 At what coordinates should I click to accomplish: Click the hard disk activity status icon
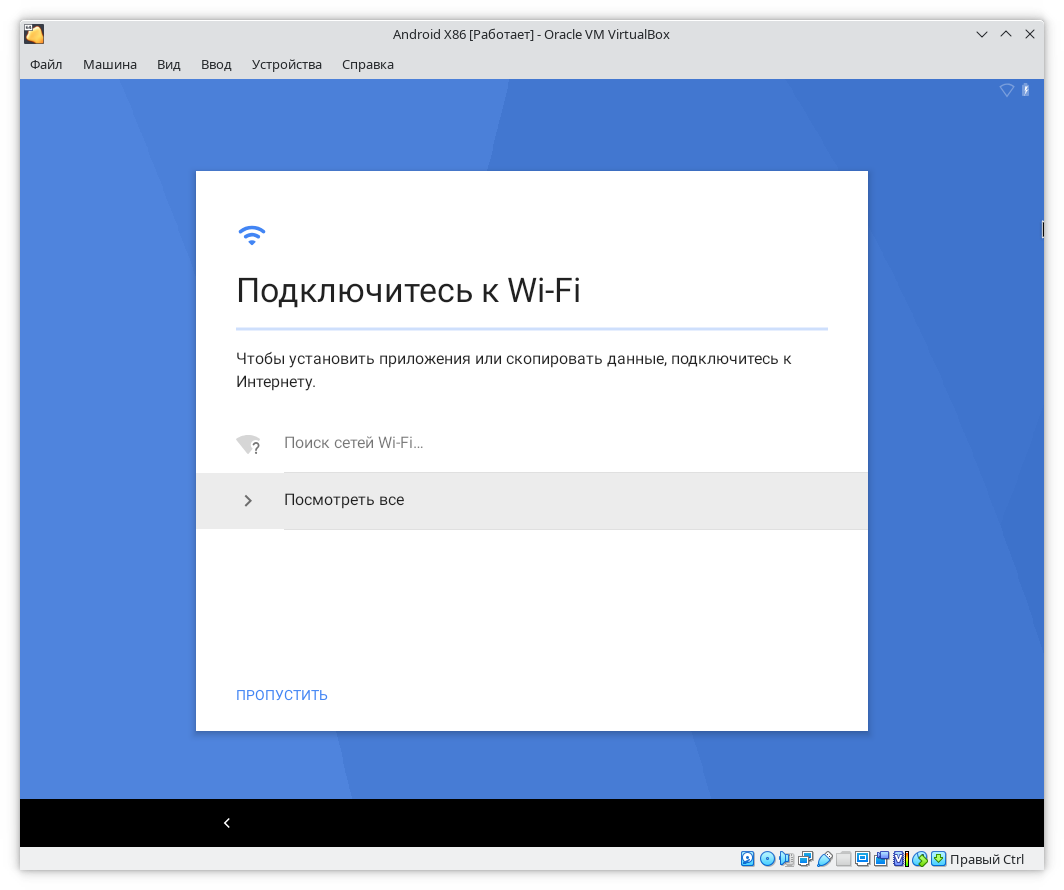coord(748,859)
